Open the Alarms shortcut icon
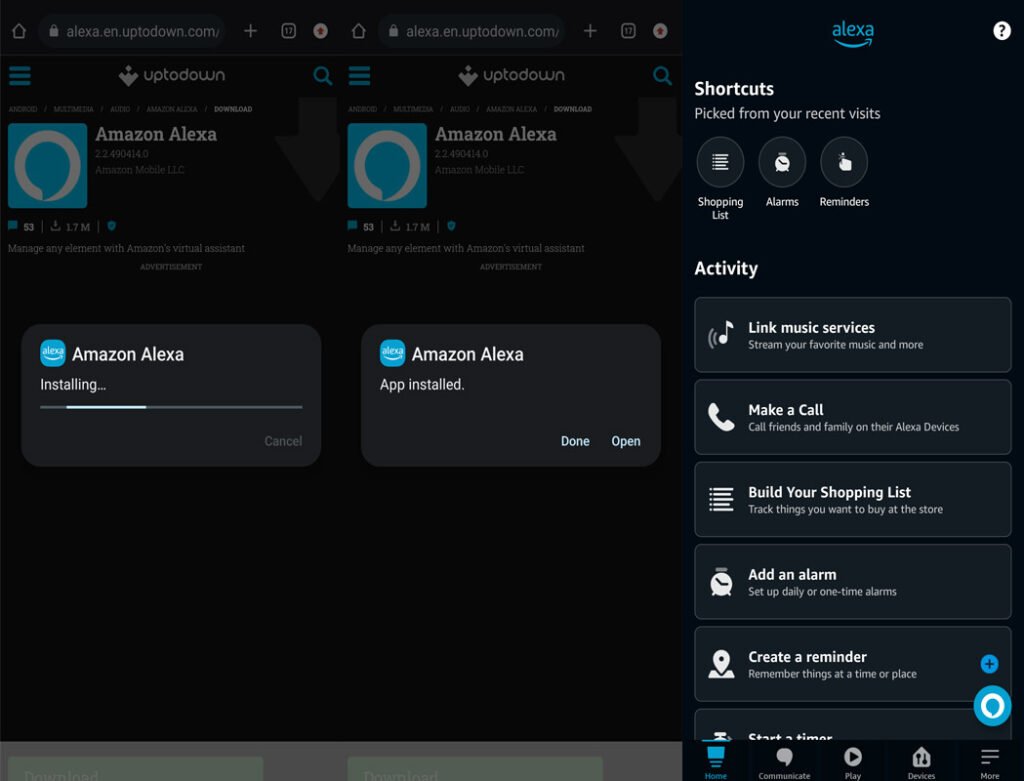 click(782, 161)
